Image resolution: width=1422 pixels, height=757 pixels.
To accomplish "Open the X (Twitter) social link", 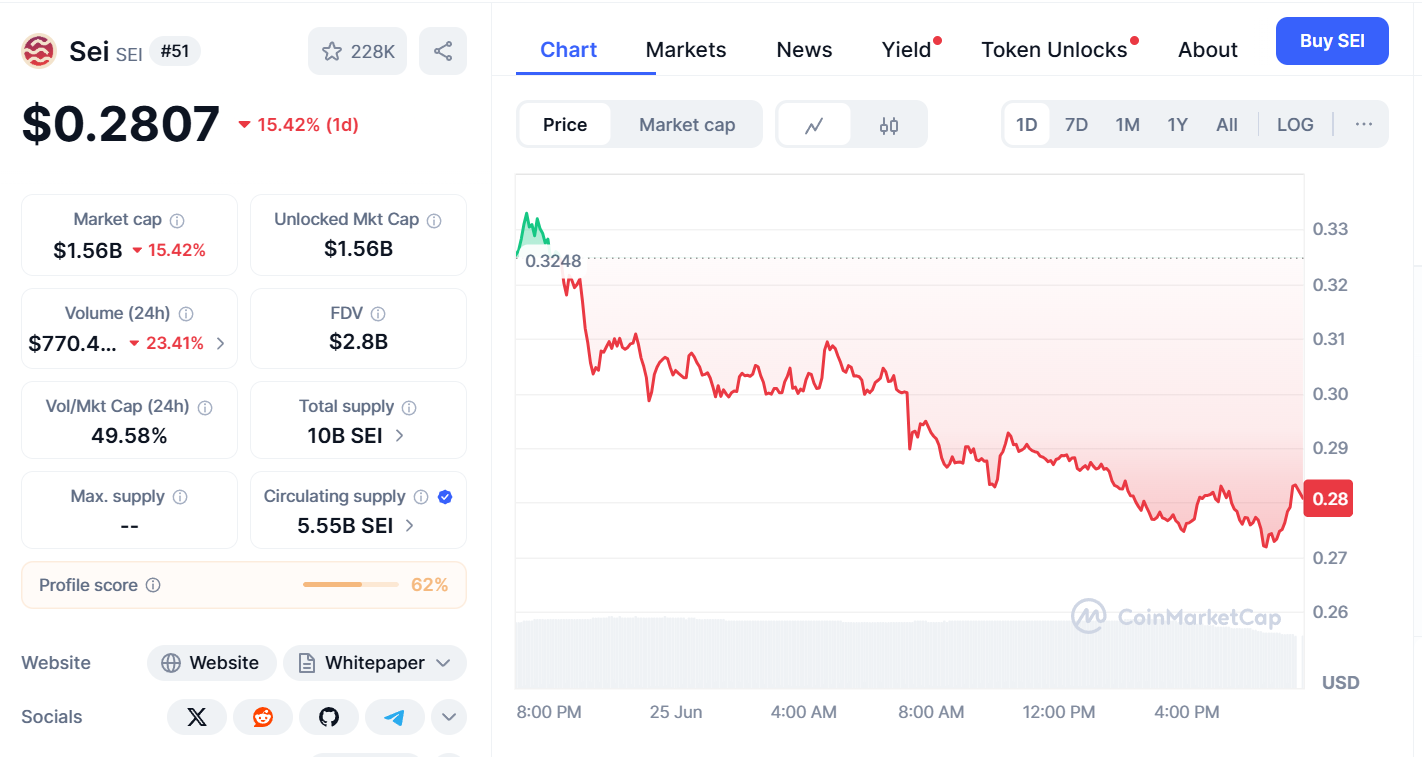I will point(197,717).
